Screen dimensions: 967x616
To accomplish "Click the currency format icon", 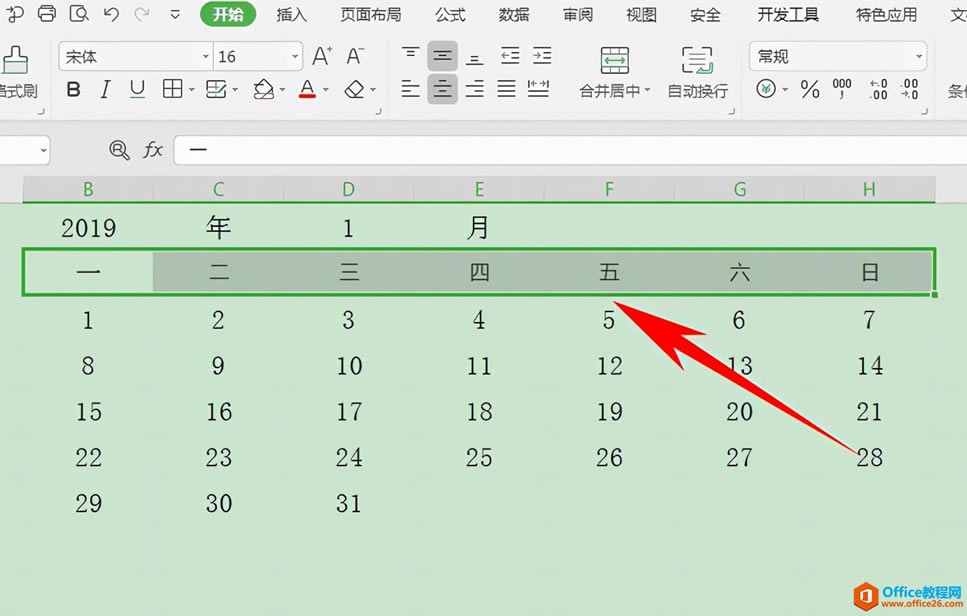I will 766,89.
